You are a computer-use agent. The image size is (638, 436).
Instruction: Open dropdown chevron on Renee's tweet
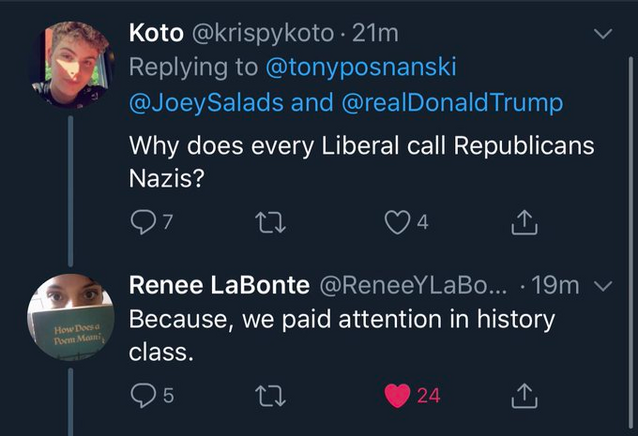tap(603, 285)
